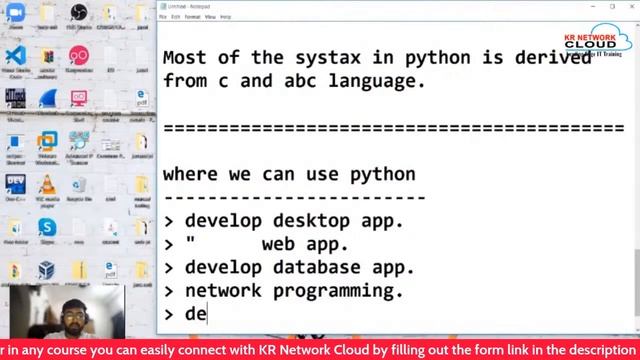The image size is (640, 360).
Task: Open the Edit menu in Notepad
Action: click(x=176, y=17)
